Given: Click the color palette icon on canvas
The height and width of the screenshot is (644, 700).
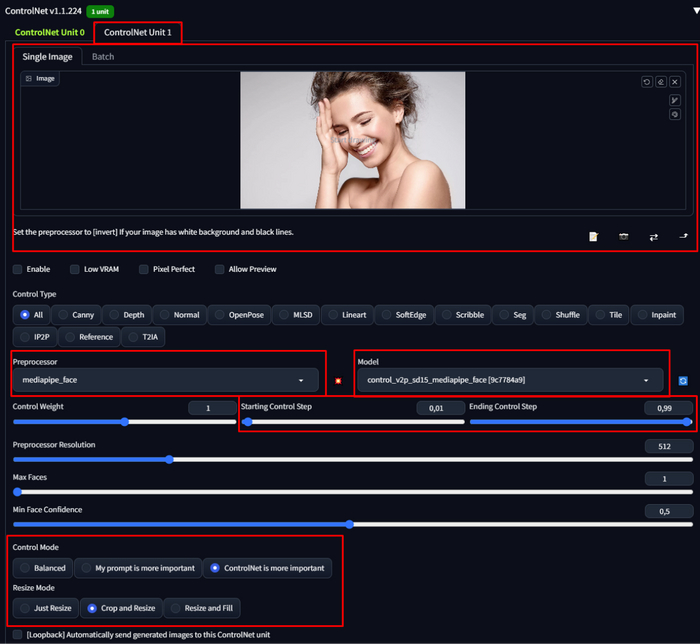Looking at the screenshot, I should point(675,114).
